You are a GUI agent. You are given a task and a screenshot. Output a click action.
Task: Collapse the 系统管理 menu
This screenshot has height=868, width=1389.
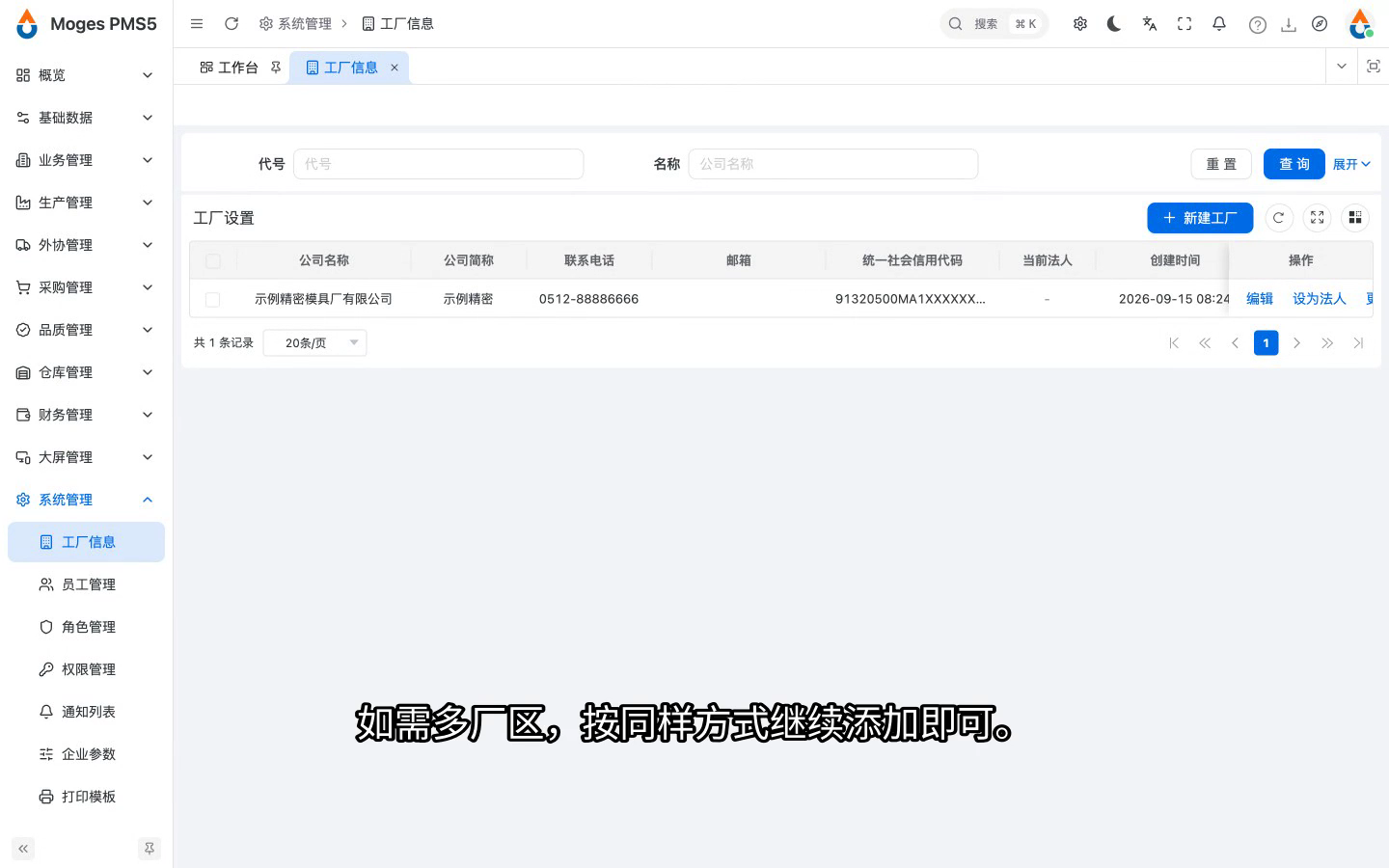[86, 500]
